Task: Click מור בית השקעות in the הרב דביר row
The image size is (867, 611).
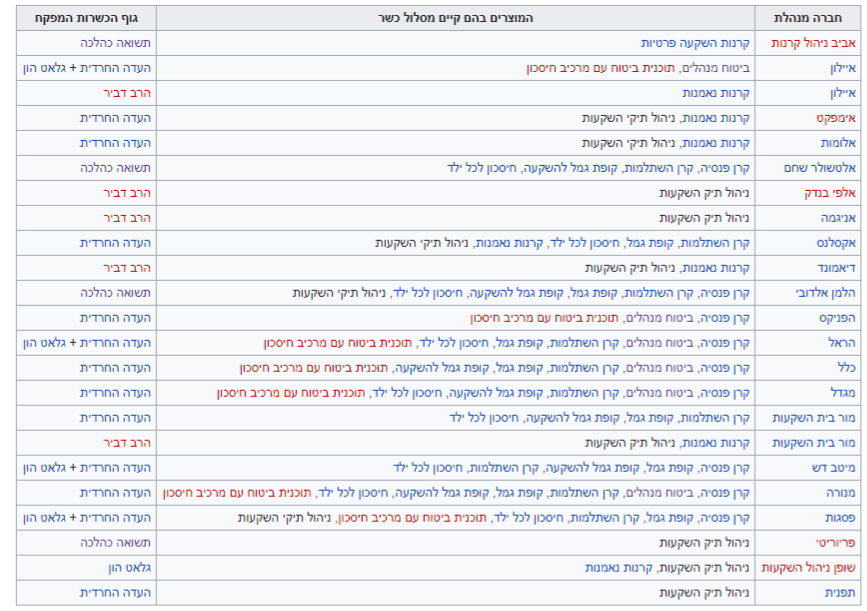Action: pos(814,442)
